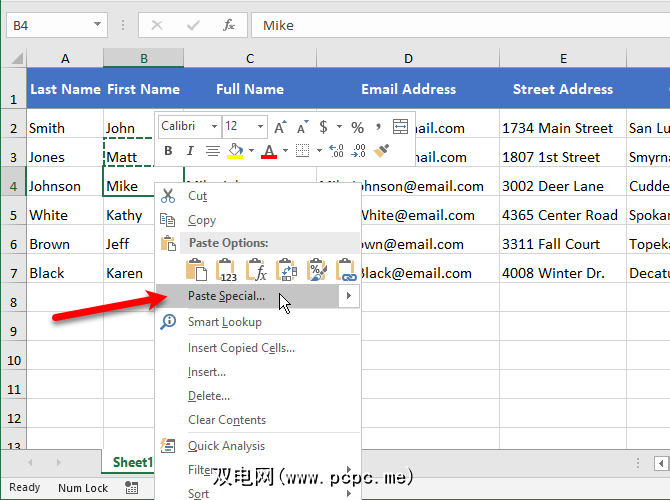This screenshot has width=670, height=500.
Task: Choose Cut from context menu
Action: tap(258, 196)
